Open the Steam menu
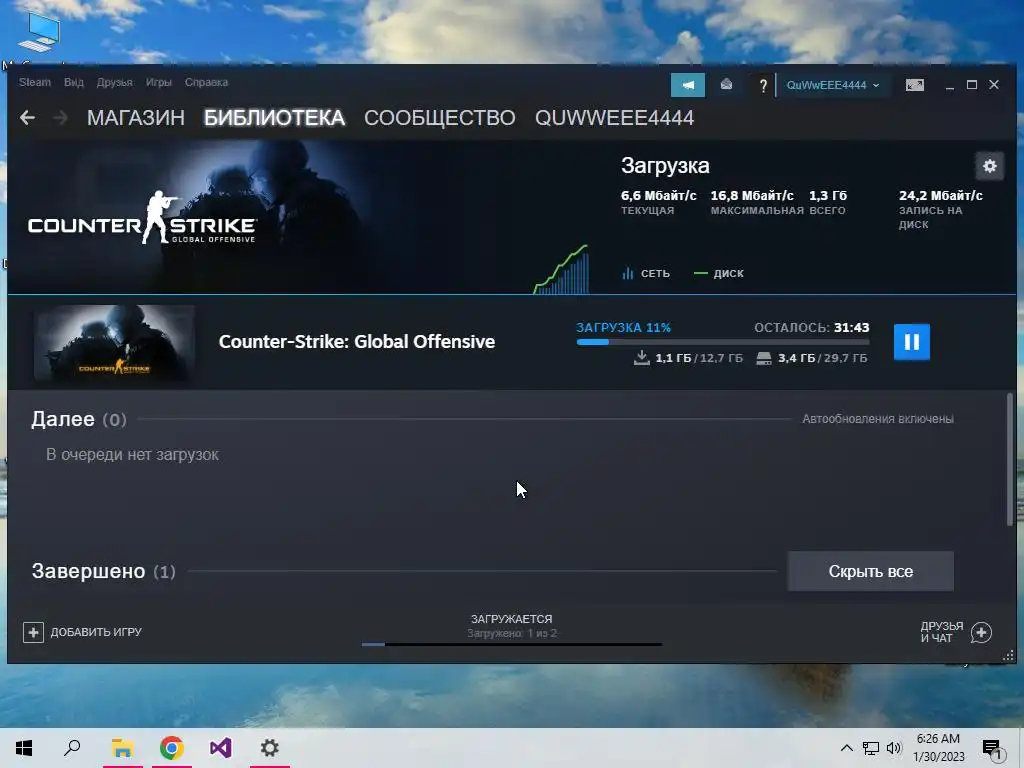 (35, 82)
